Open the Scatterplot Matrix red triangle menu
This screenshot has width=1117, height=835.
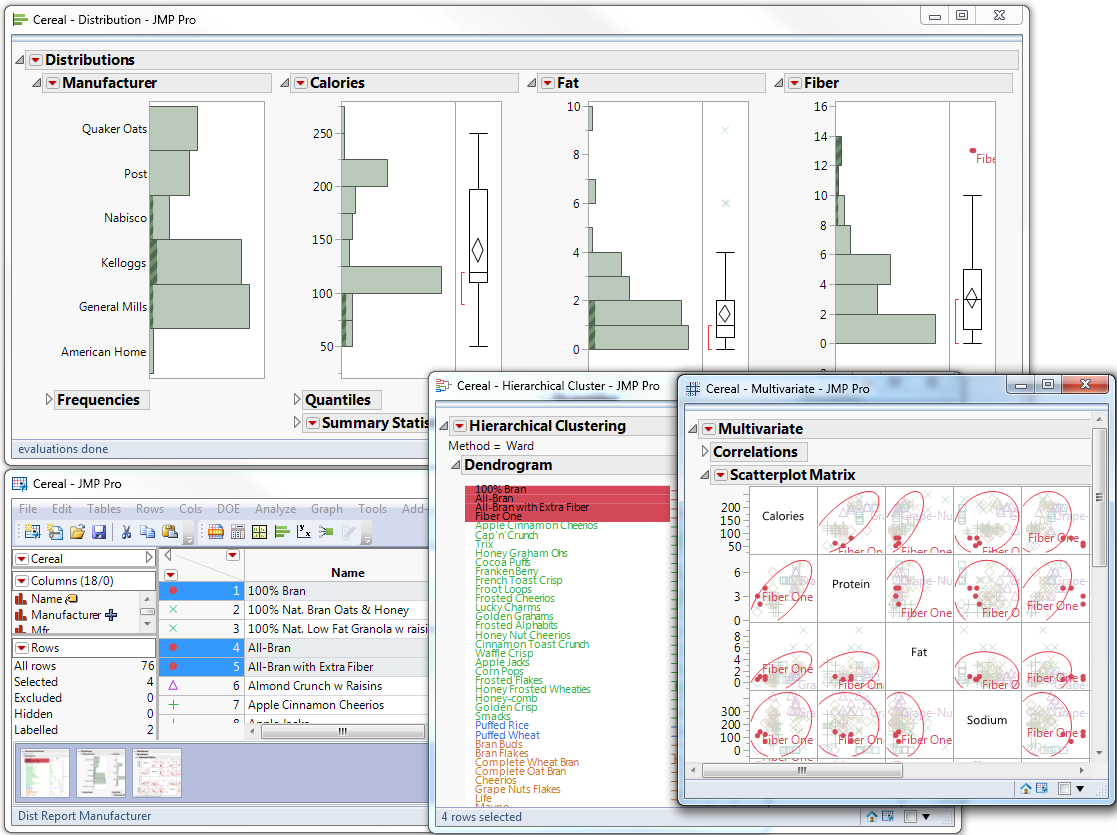click(721, 475)
